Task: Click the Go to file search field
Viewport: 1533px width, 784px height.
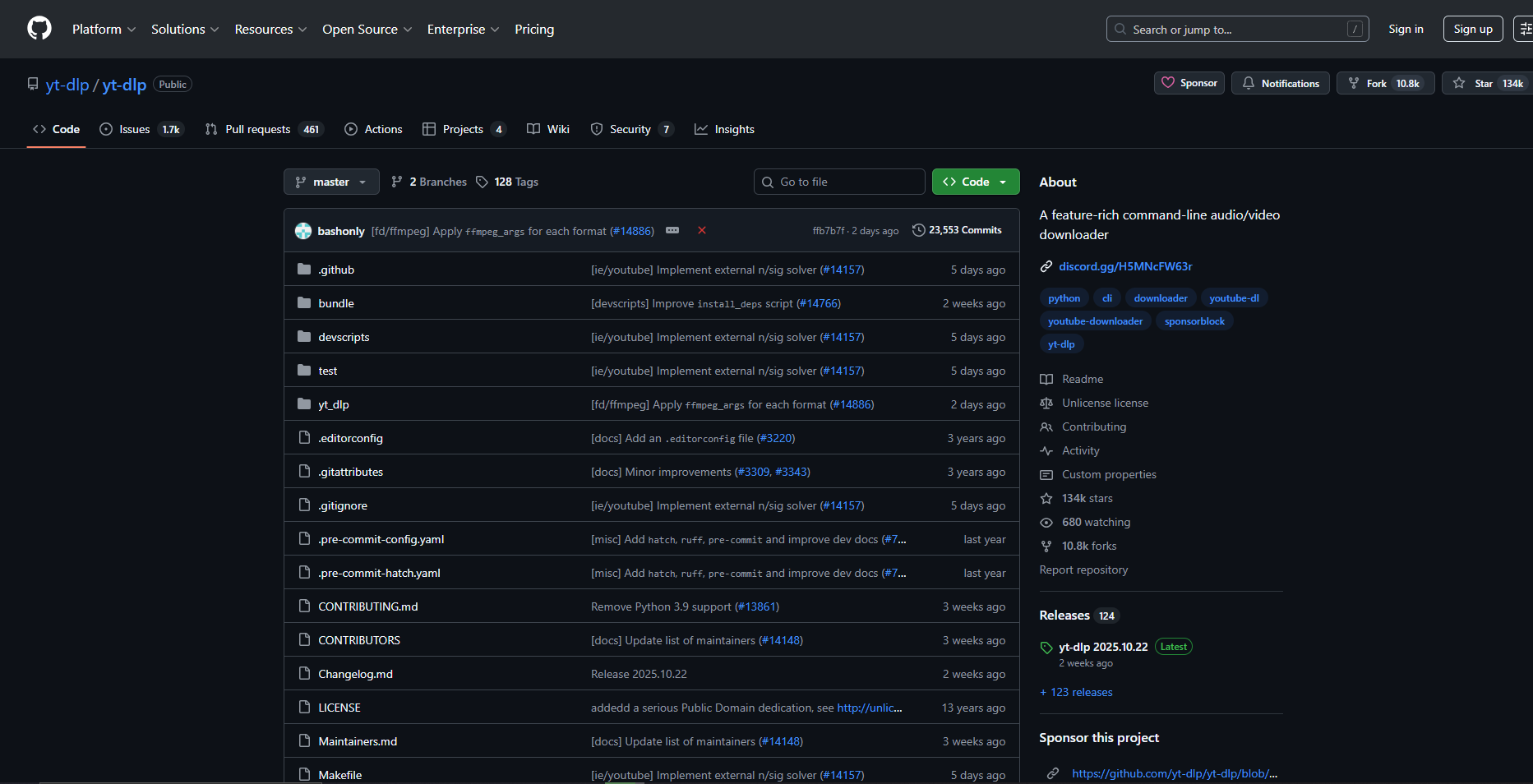Action: [x=839, y=182]
